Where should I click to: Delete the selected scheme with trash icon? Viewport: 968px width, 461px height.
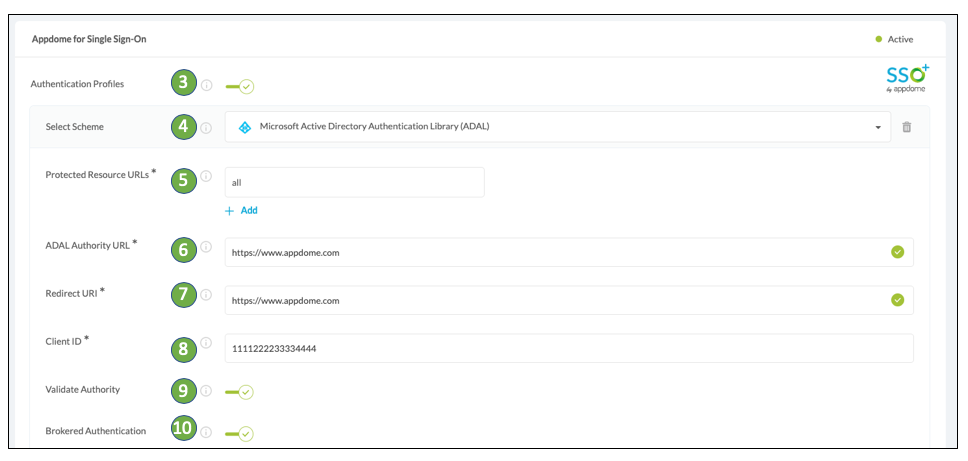(907, 127)
